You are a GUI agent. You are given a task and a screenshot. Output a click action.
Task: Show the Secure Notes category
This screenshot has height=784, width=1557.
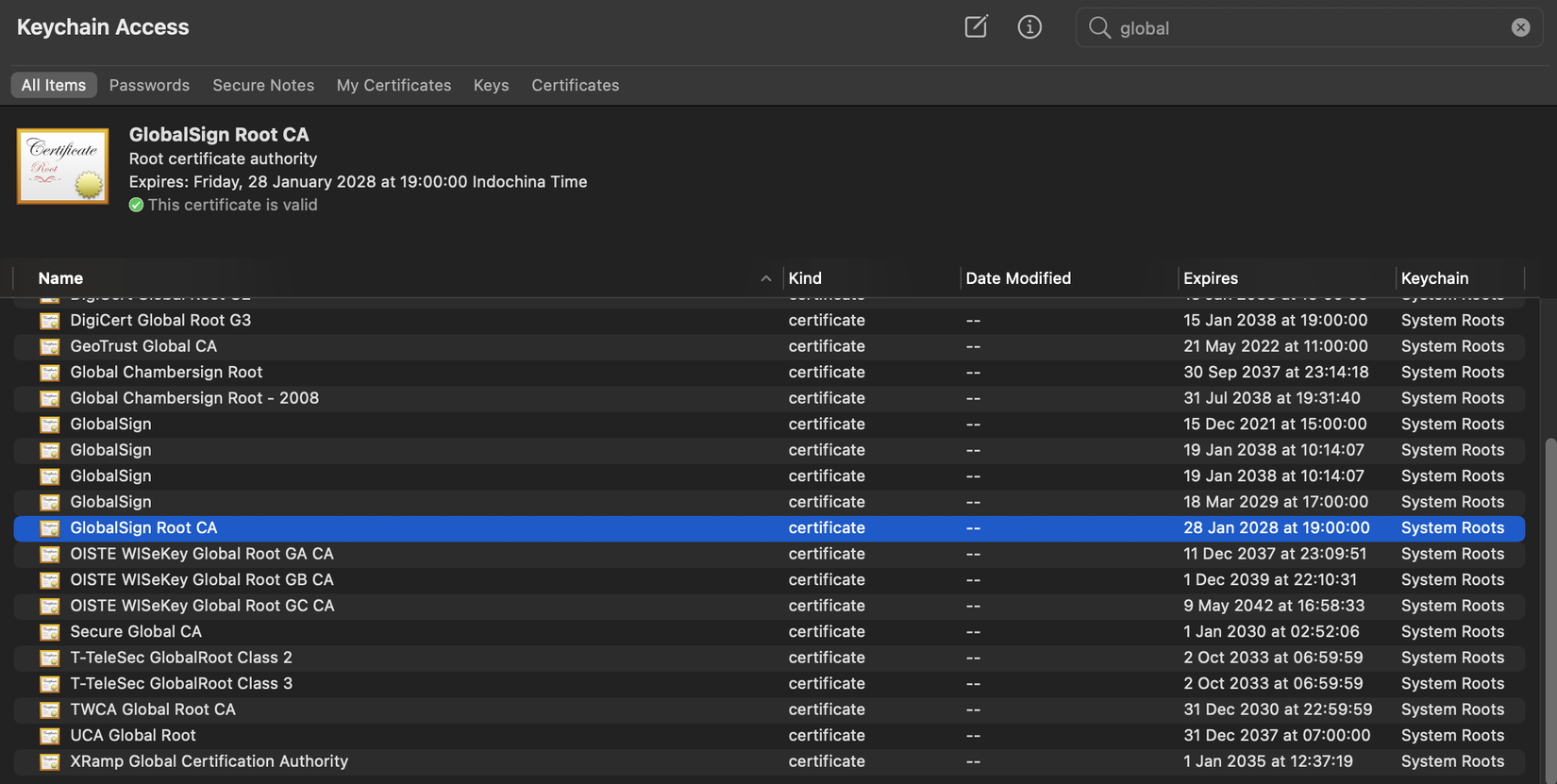coord(263,85)
